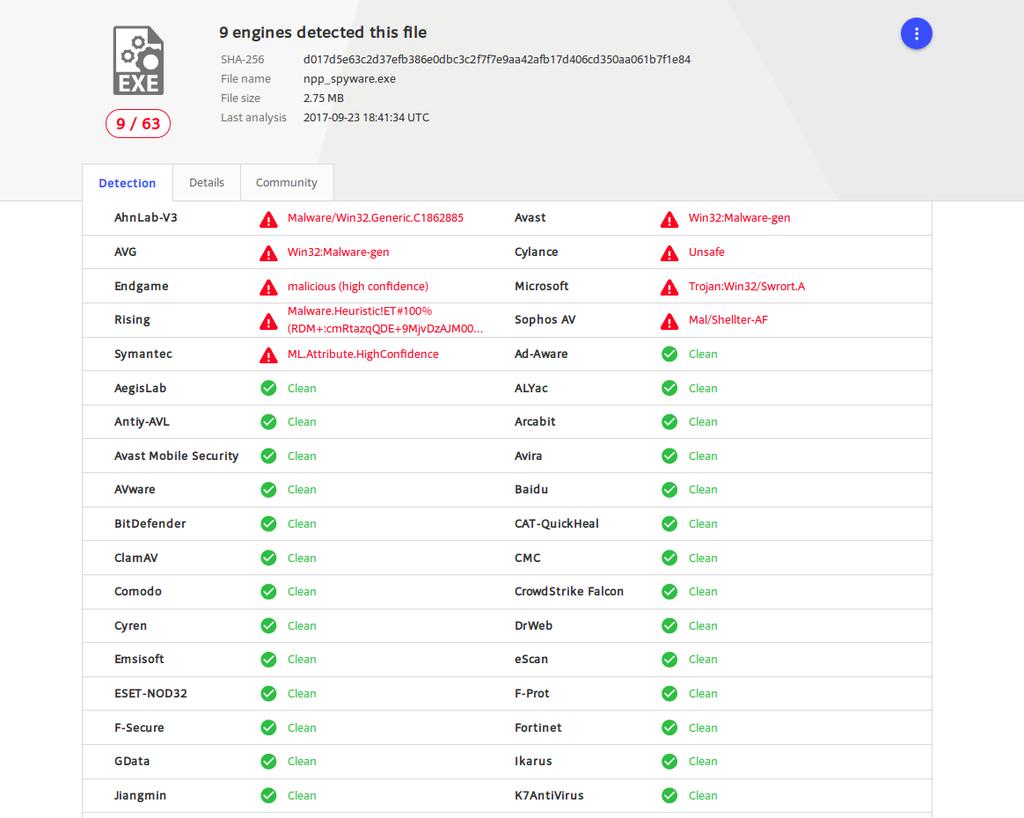
Task: Click the F-Prot engine name
Action: tap(532, 693)
